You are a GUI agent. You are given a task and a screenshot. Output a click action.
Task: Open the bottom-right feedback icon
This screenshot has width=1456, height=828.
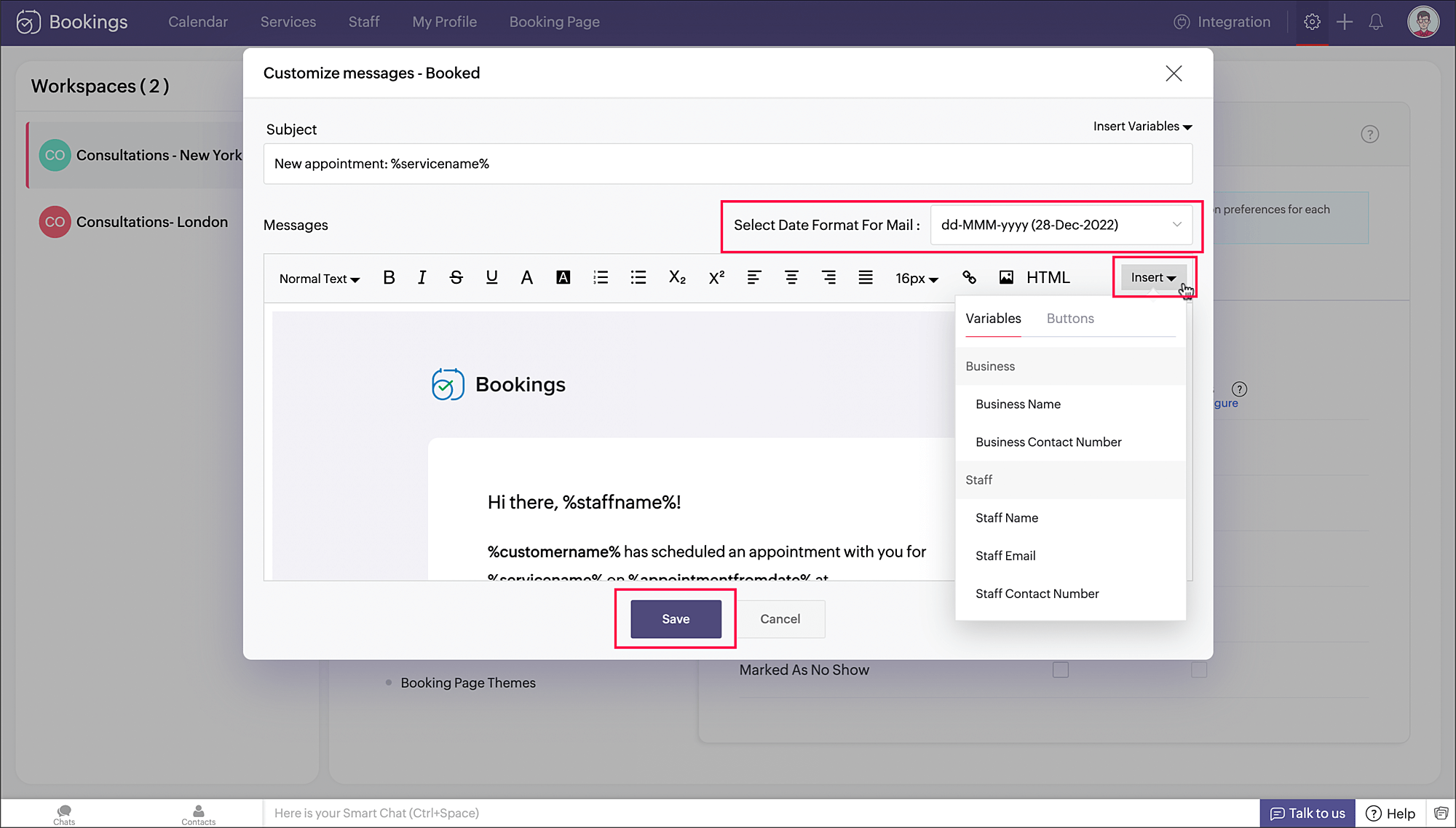(1441, 813)
